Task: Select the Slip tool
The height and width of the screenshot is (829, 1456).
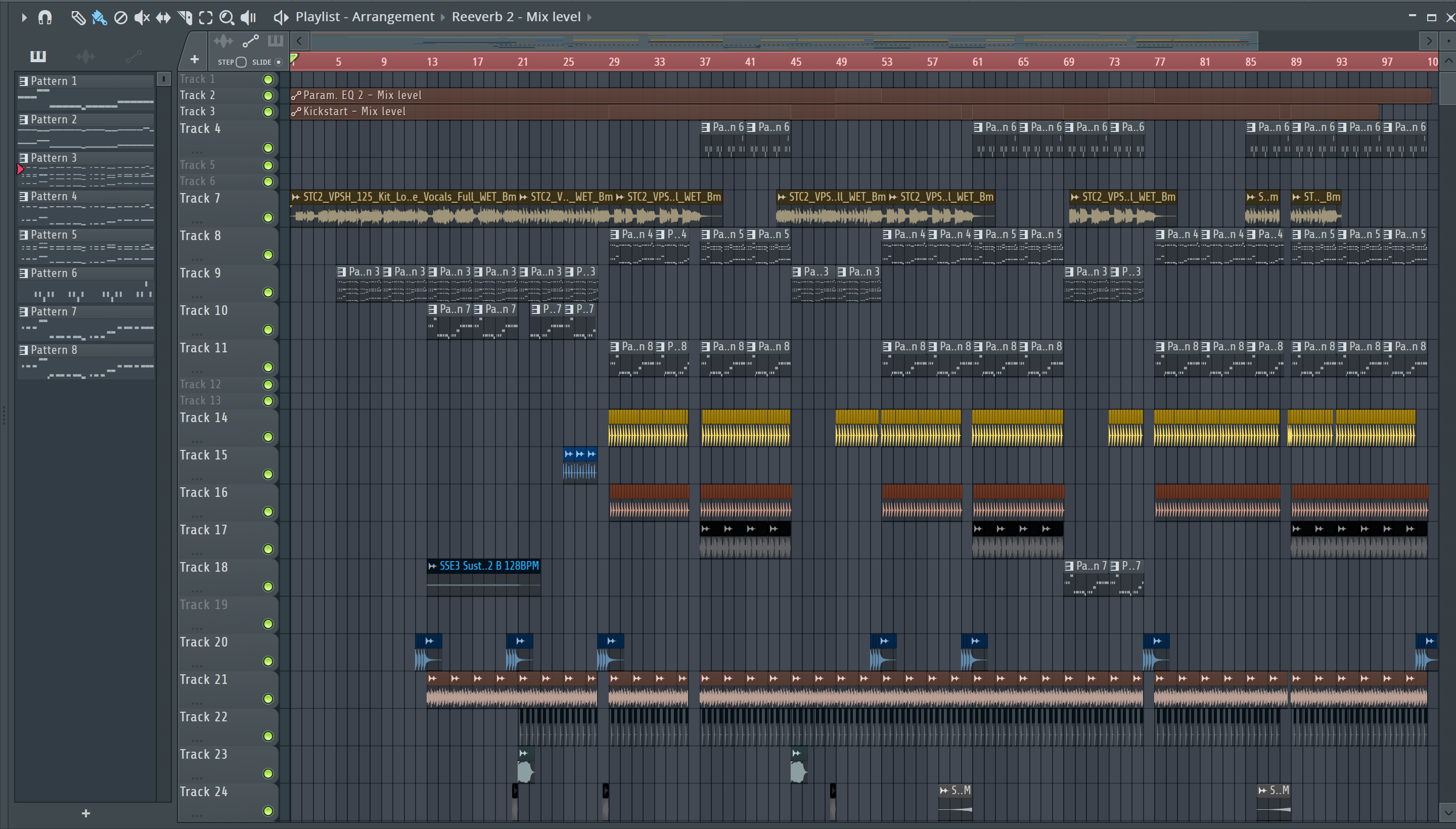Action: tap(163, 18)
